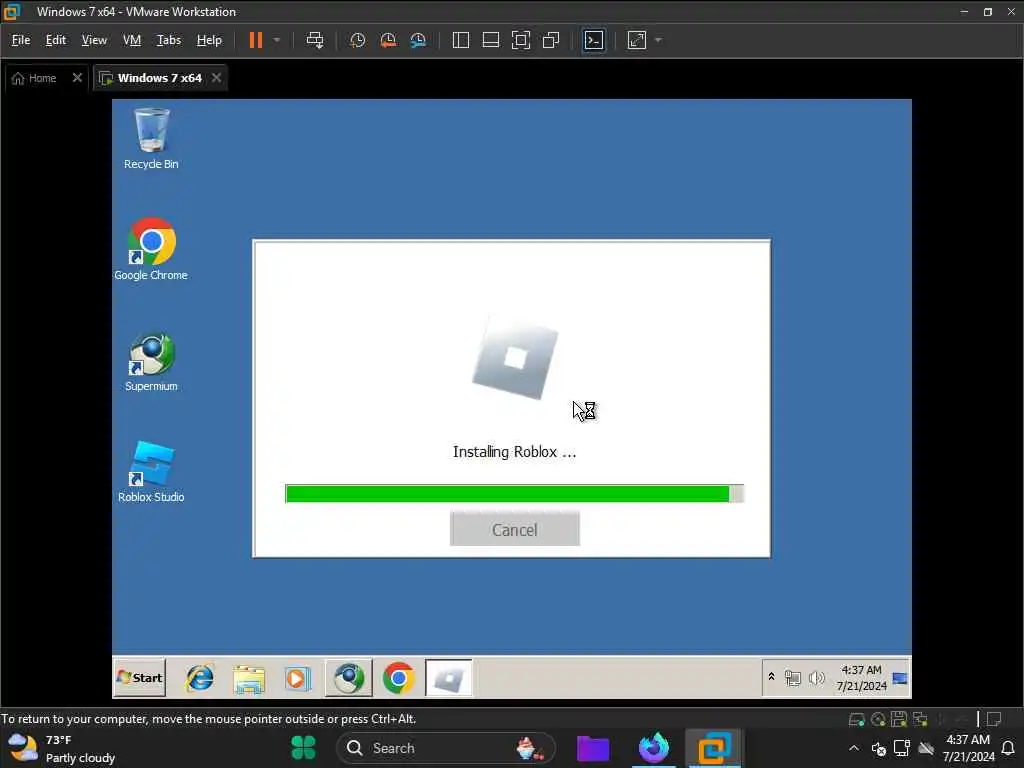Open guest network tray icon
Screen dimensions: 1024x768
793,678
